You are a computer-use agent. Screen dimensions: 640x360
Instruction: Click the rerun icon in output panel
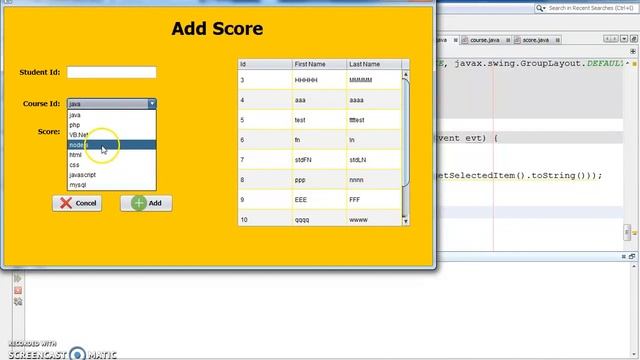[18, 278]
